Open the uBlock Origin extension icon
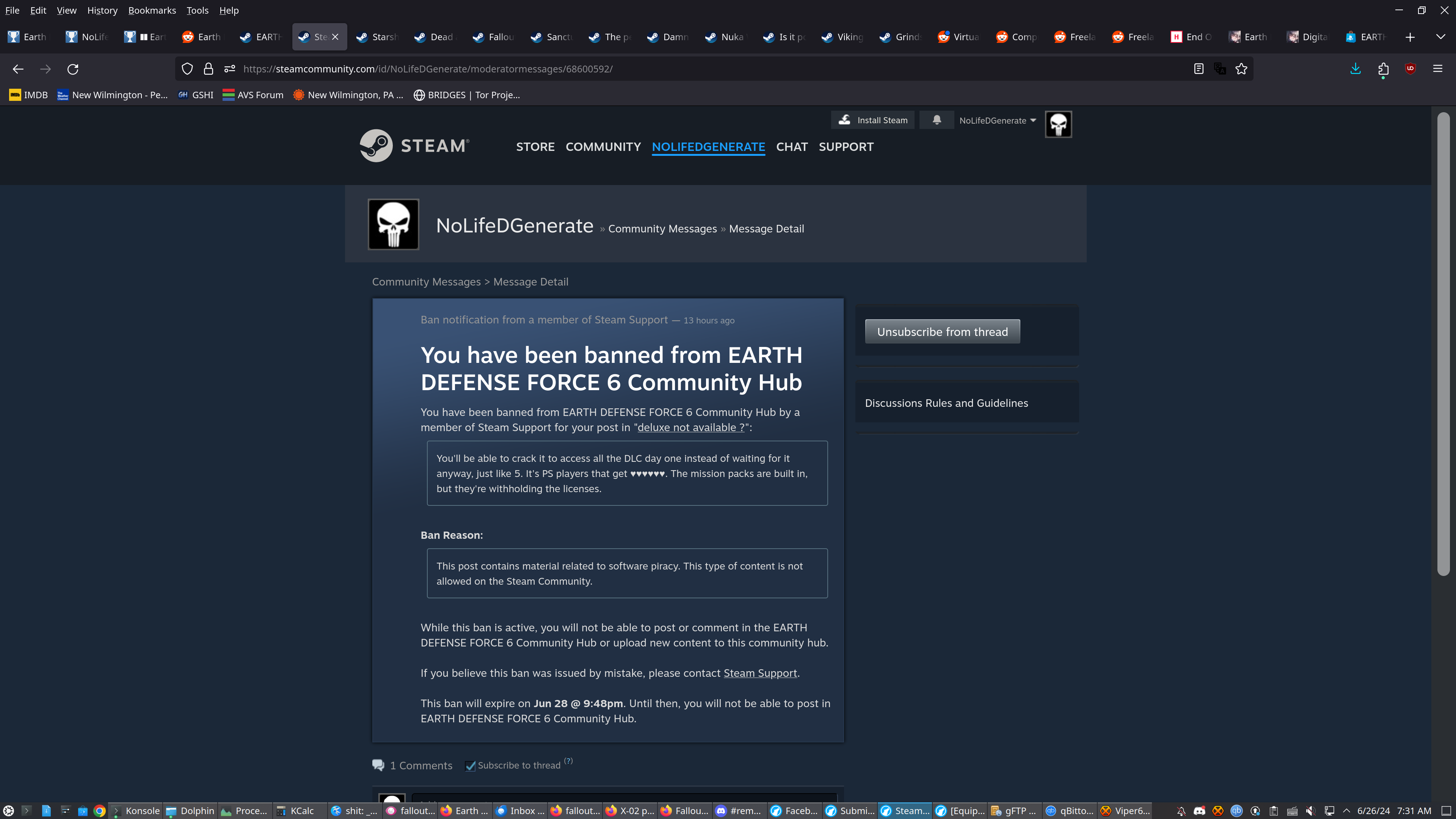This screenshot has height=819, width=1456. pos(1411,69)
